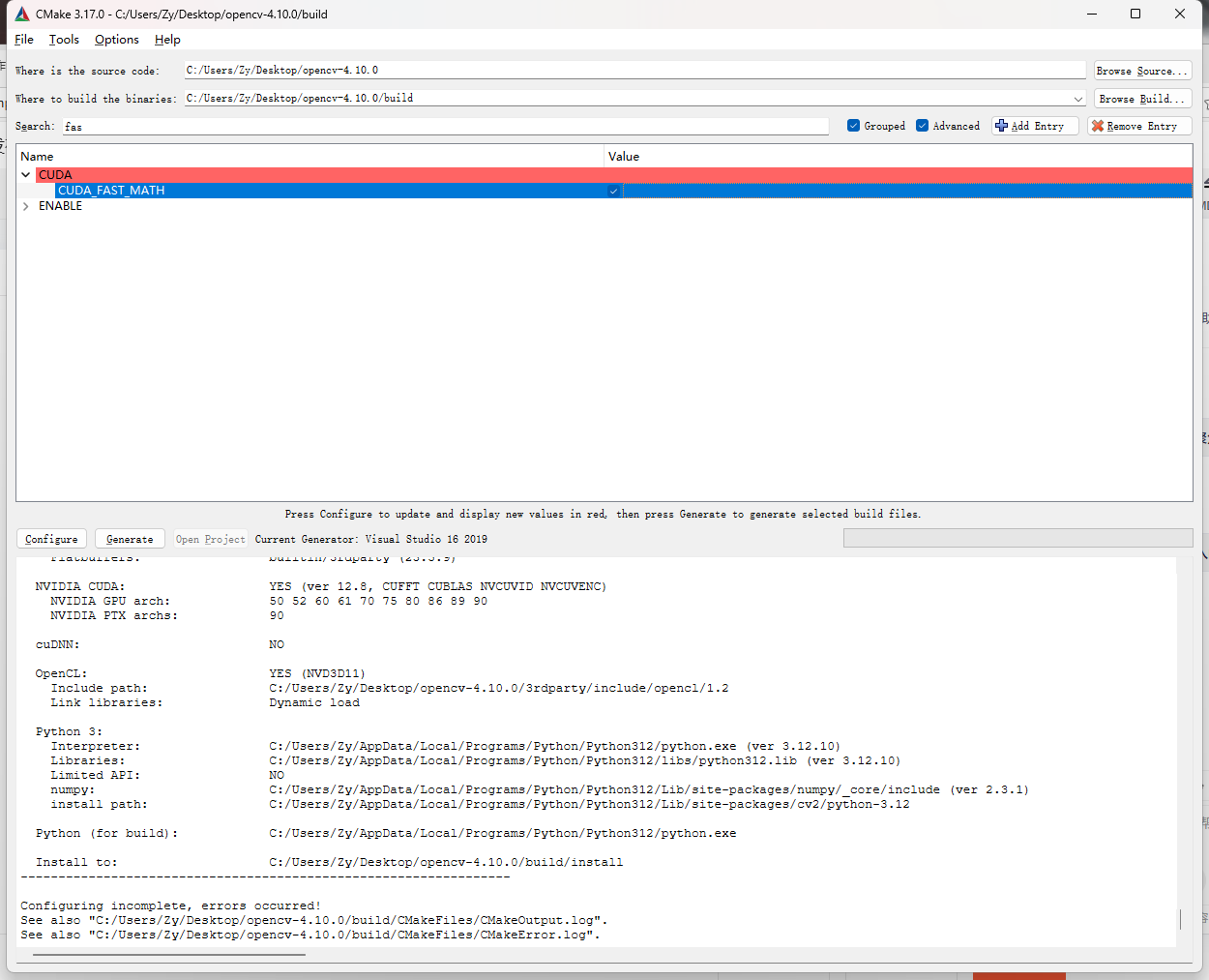Click the Configure button

click(x=52, y=539)
